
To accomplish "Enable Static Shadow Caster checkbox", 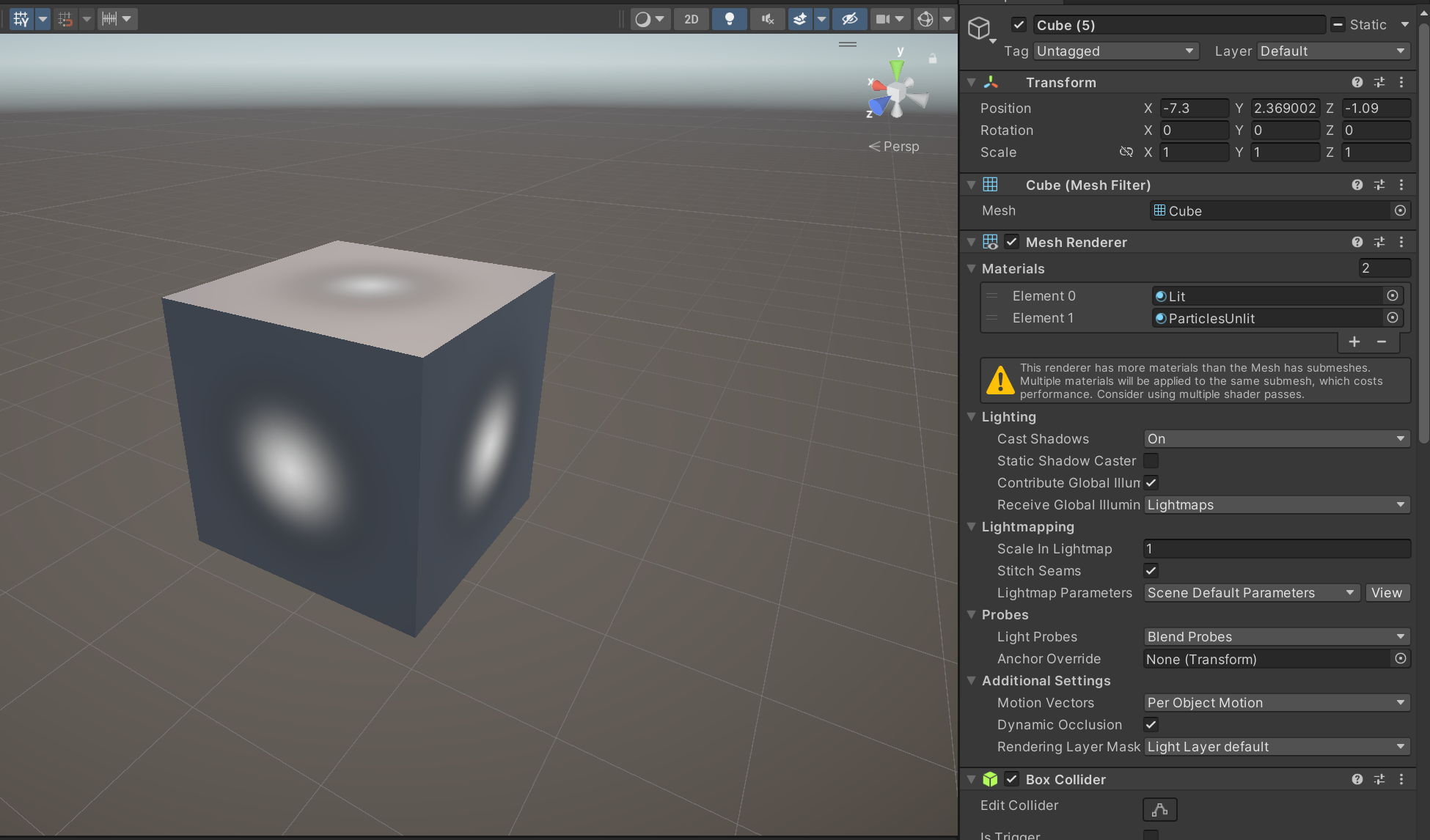I will [1151, 461].
